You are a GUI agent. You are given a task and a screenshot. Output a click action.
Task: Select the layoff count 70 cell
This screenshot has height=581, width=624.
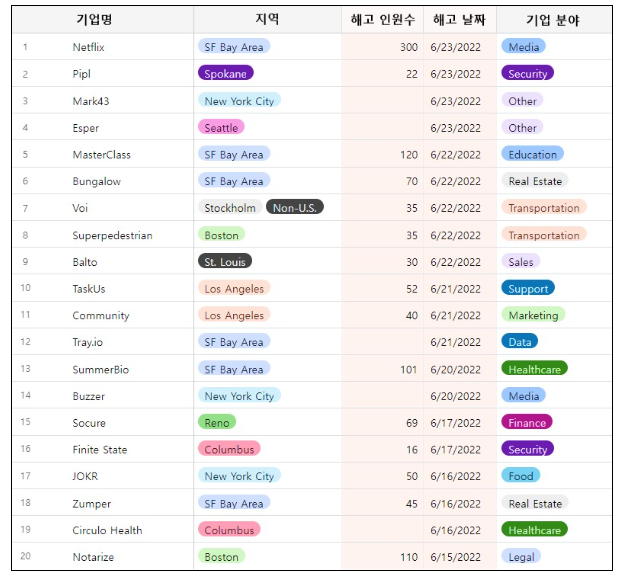point(382,181)
